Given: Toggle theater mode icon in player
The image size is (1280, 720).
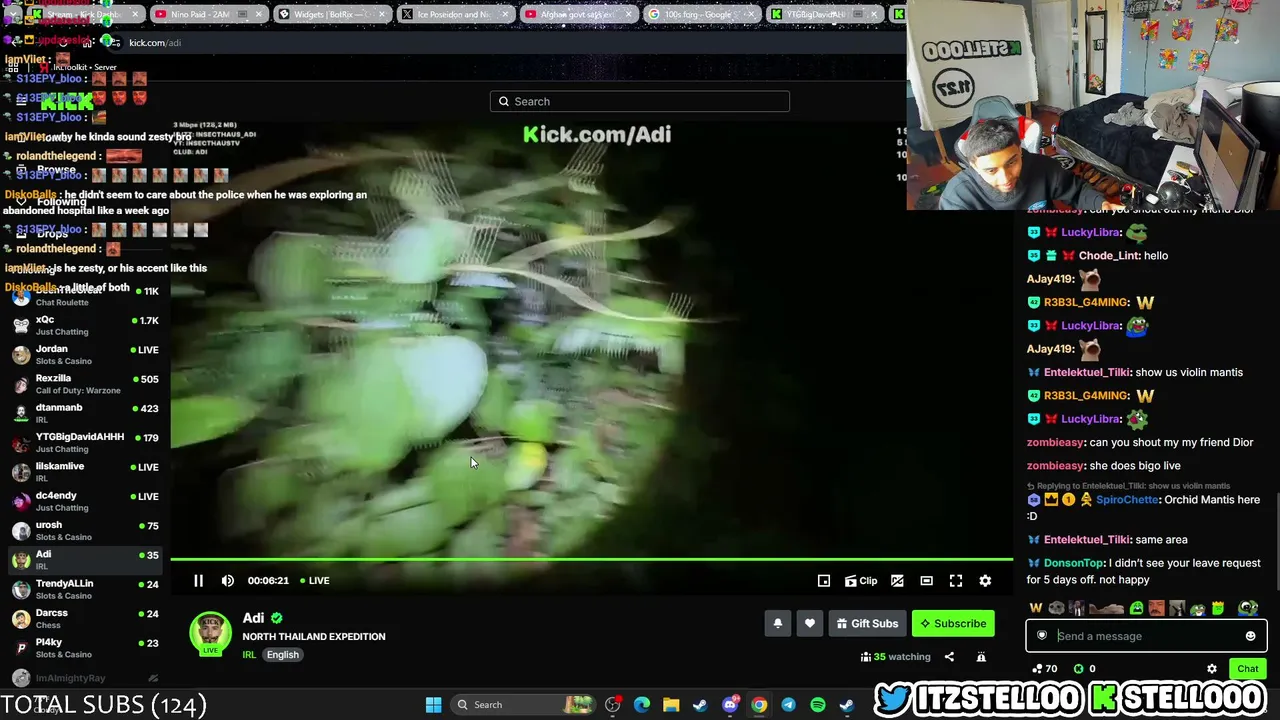Looking at the screenshot, I should [x=927, y=581].
